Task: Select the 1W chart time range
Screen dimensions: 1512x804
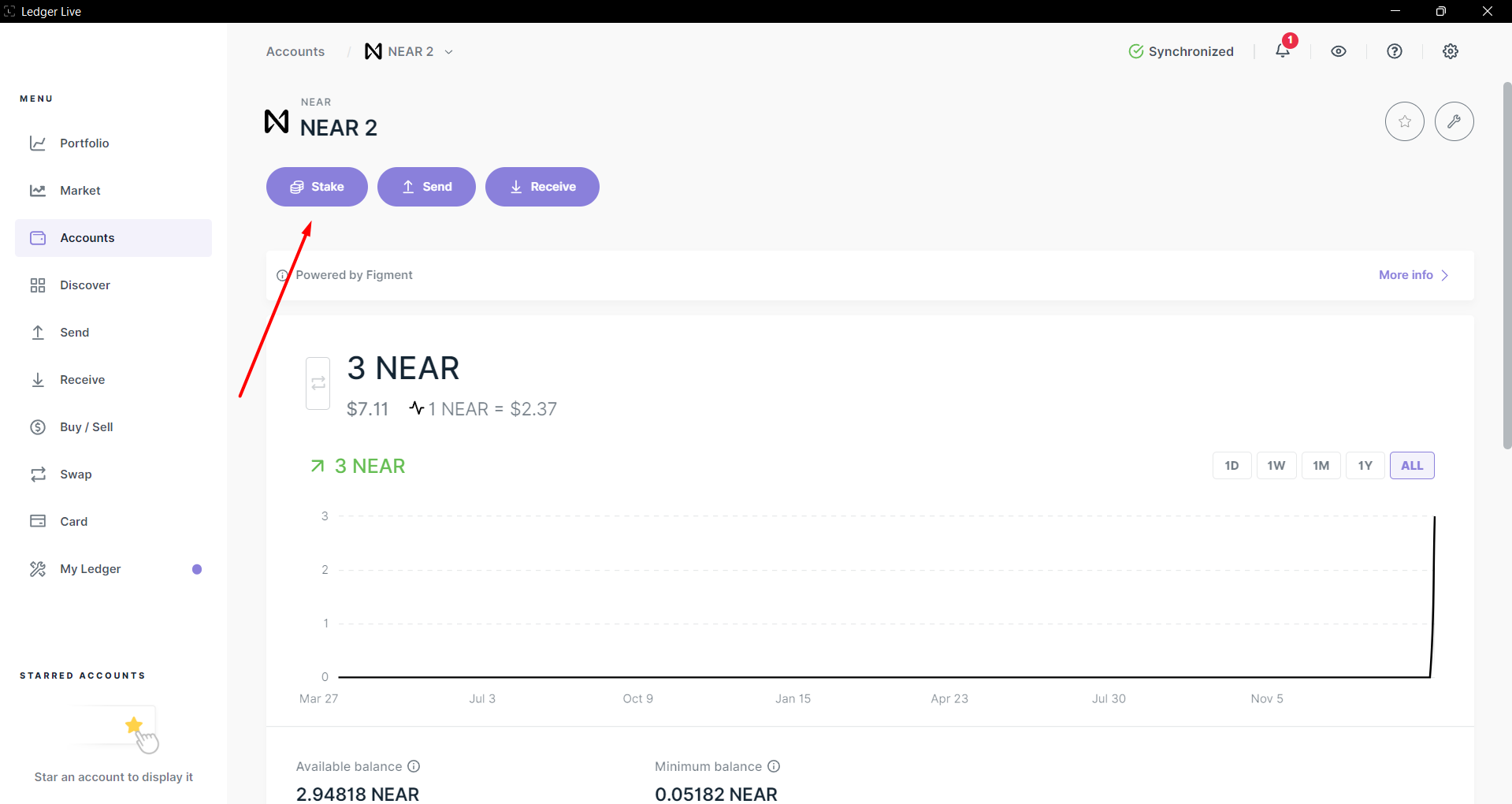Action: coord(1276,465)
